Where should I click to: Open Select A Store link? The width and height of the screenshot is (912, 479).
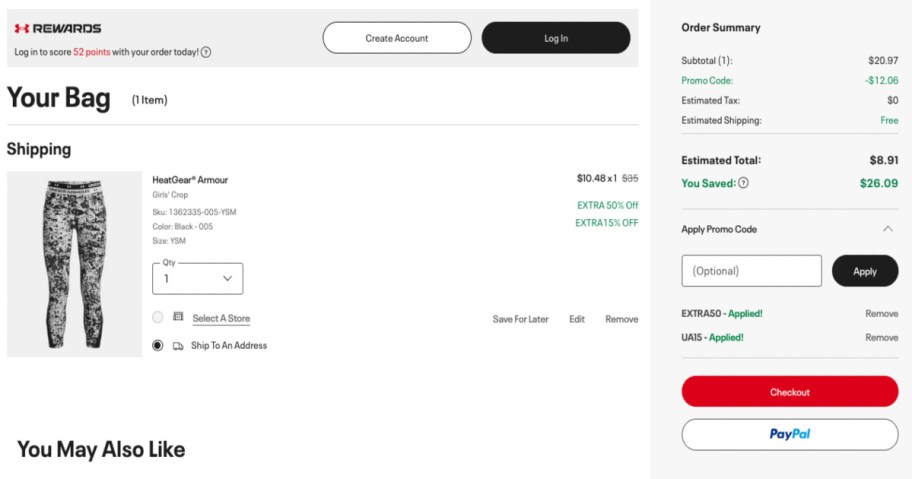click(x=221, y=318)
